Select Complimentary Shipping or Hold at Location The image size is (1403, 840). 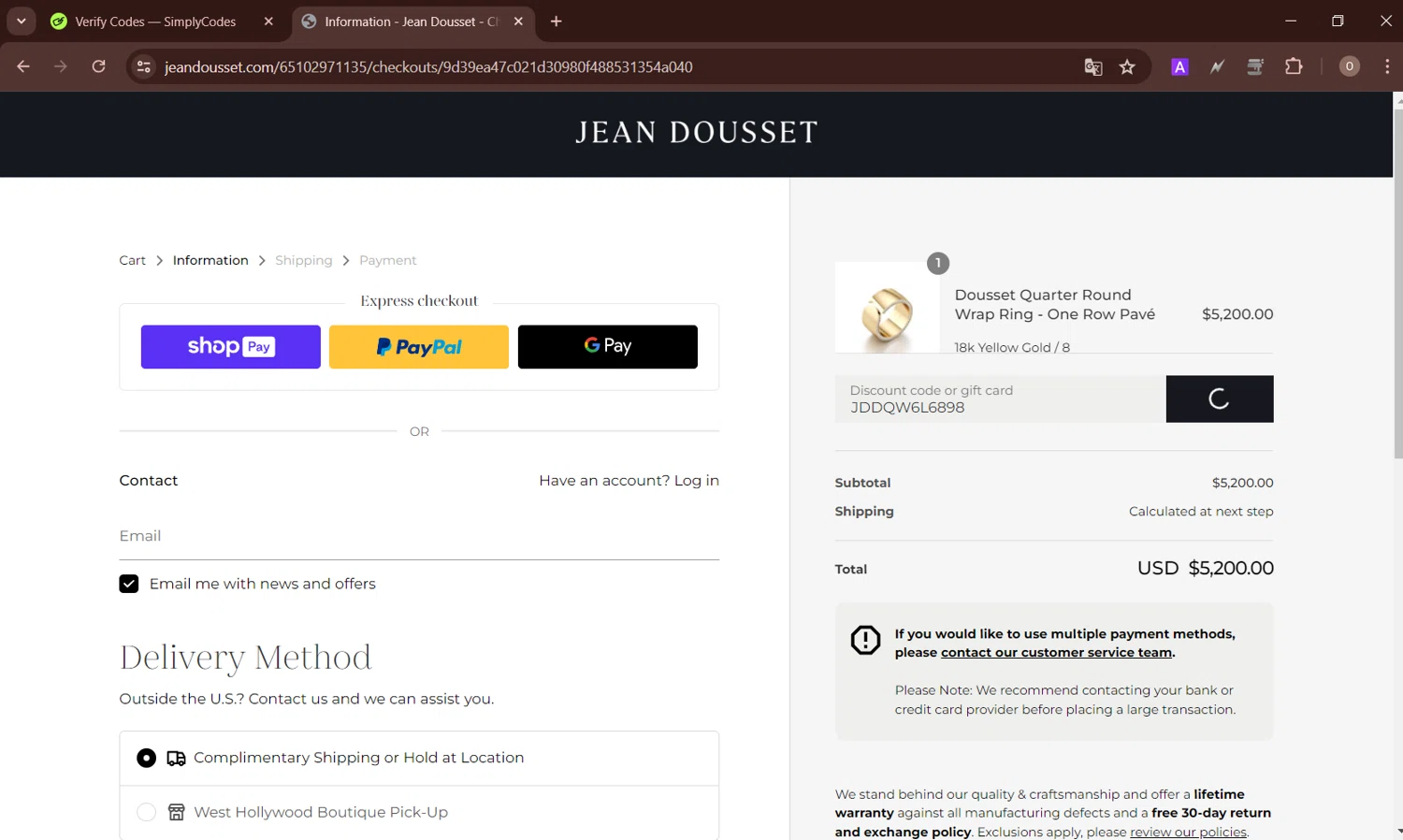tap(147, 758)
